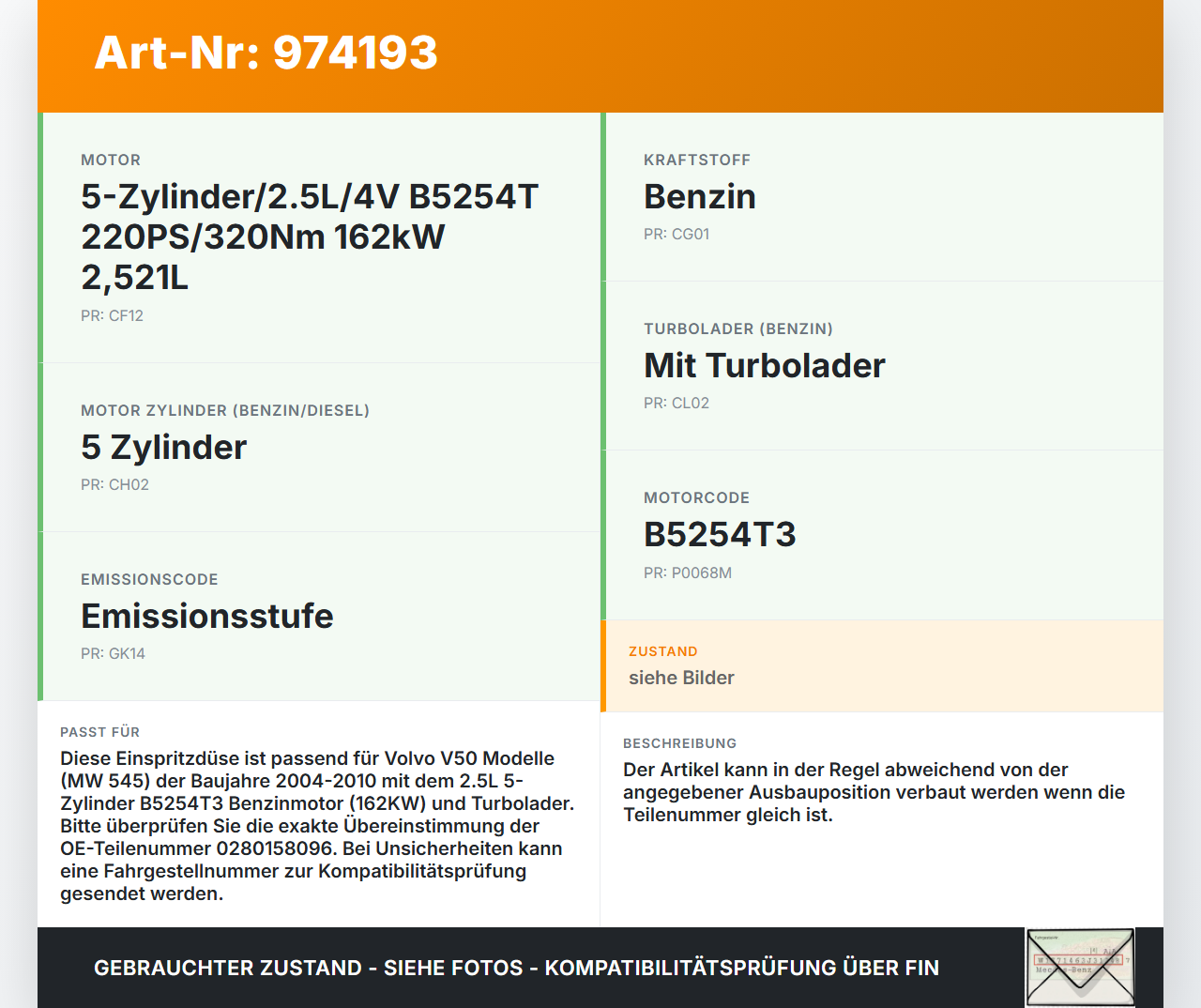Select the Turbolader (Benzin) info card
The image size is (1201, 1008).
[882, 366]
